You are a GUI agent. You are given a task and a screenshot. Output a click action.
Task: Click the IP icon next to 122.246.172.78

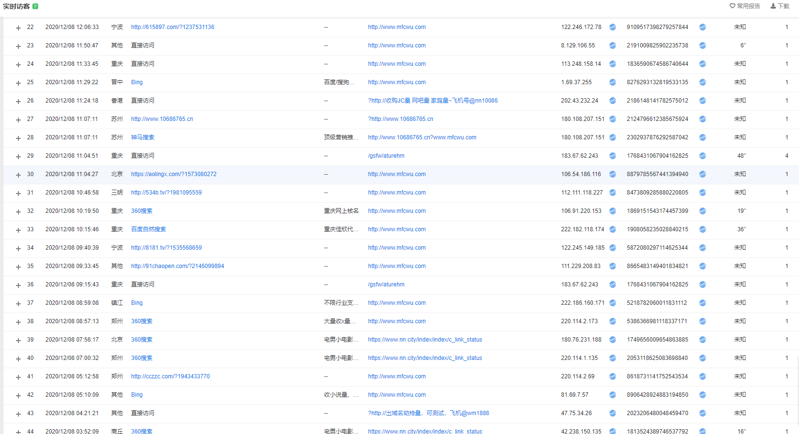click(613, 27)
